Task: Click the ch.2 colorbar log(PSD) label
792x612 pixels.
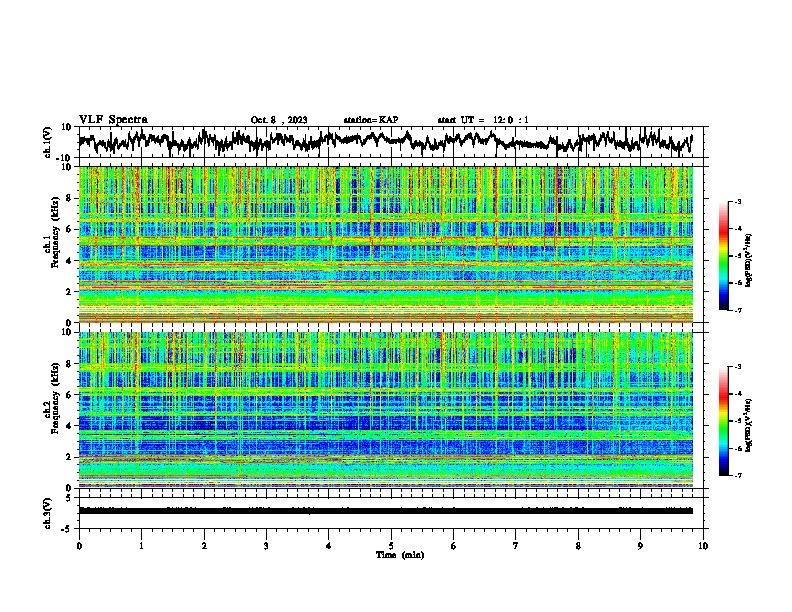Action: [748, 425]
